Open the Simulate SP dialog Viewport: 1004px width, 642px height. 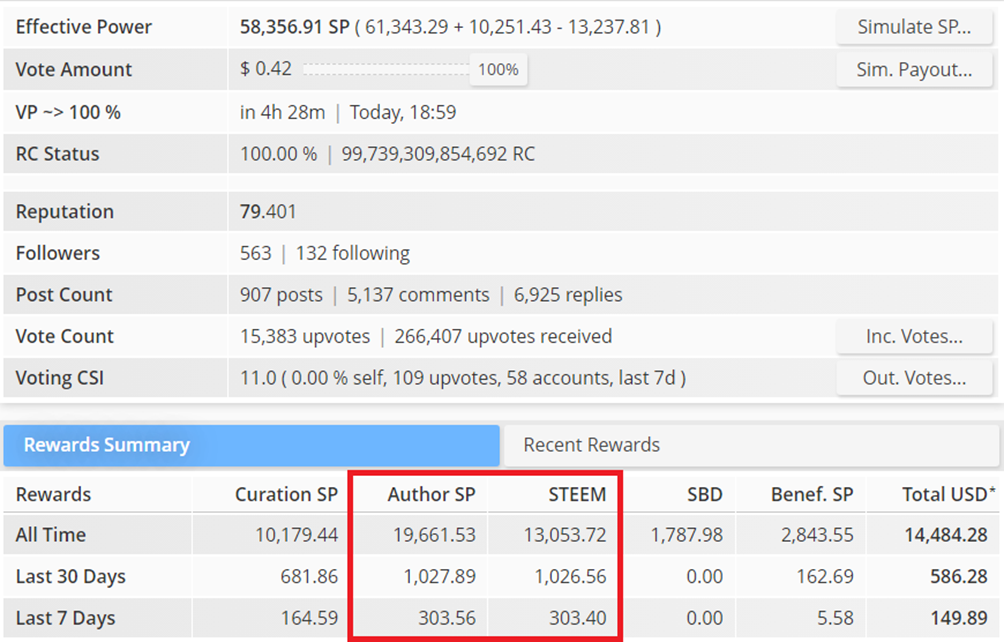[x=914, y=27]
